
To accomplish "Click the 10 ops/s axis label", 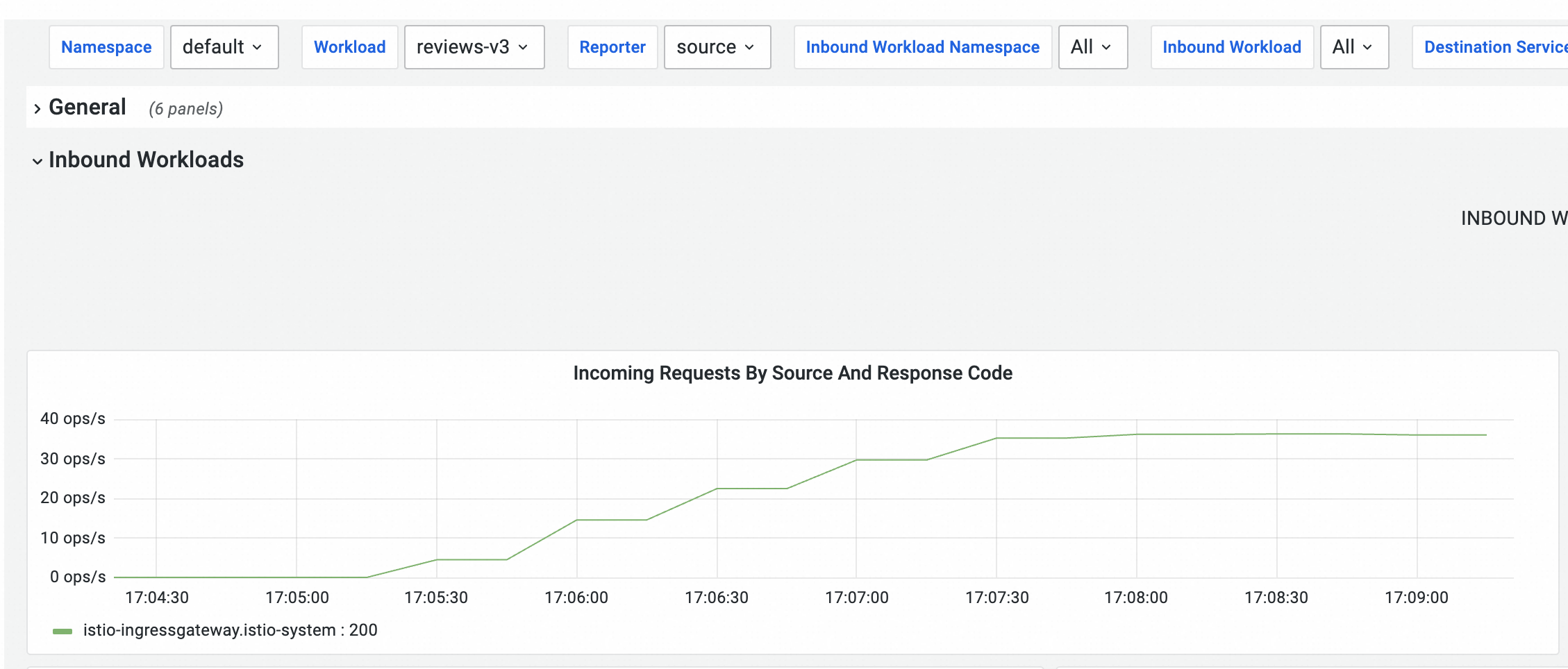I will point(73,538).
